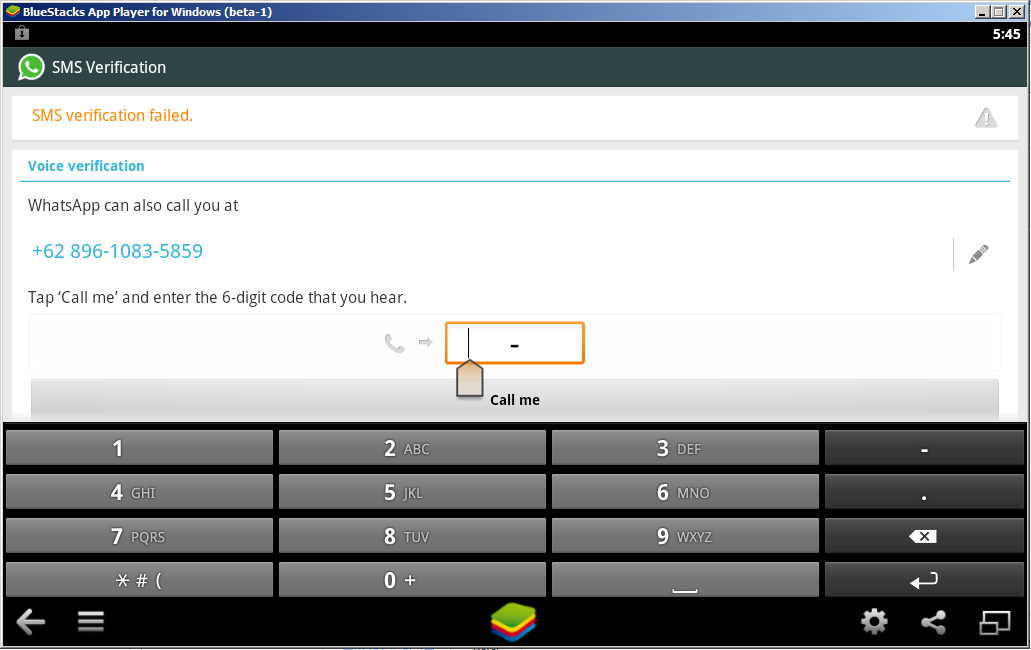Click 'SMS verification failed.' message
Screen dimensions: 1031x650
coord(112,116)
